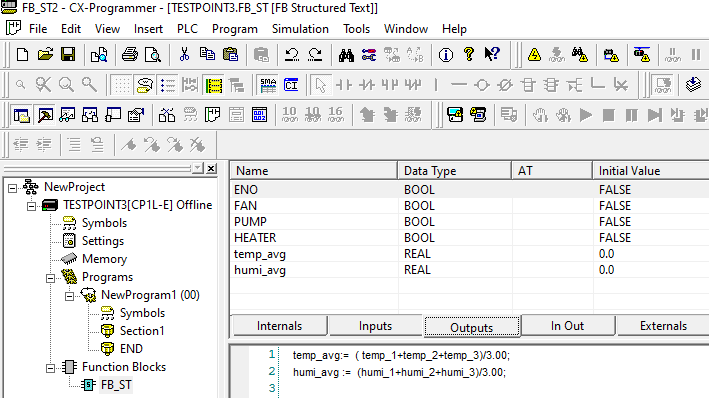Paste with the clipboard icon
The image size is (709, 398).
230,55
